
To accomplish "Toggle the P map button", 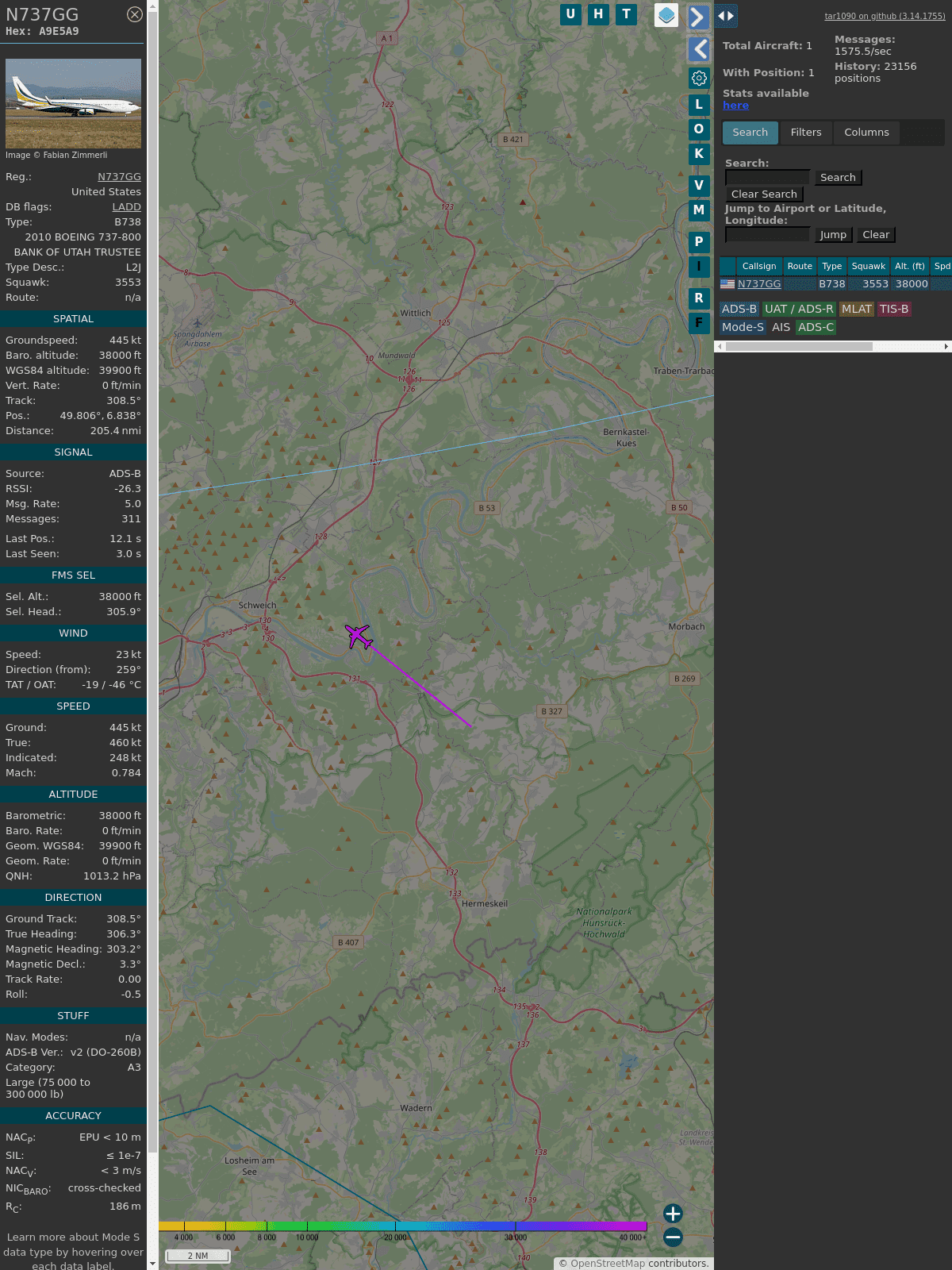I will pyautogui.click(x=699, y=242).
